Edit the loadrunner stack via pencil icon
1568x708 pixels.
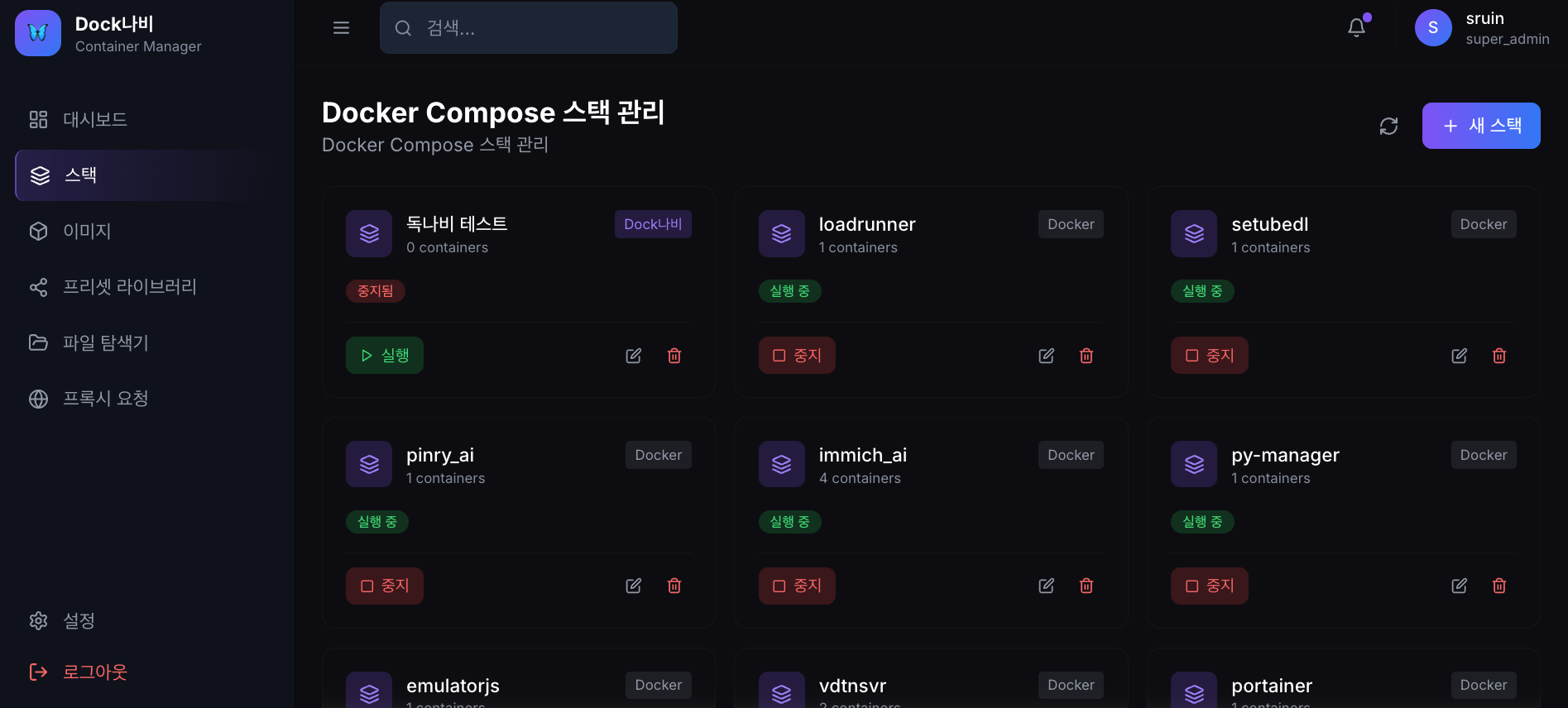[1045, 355]
